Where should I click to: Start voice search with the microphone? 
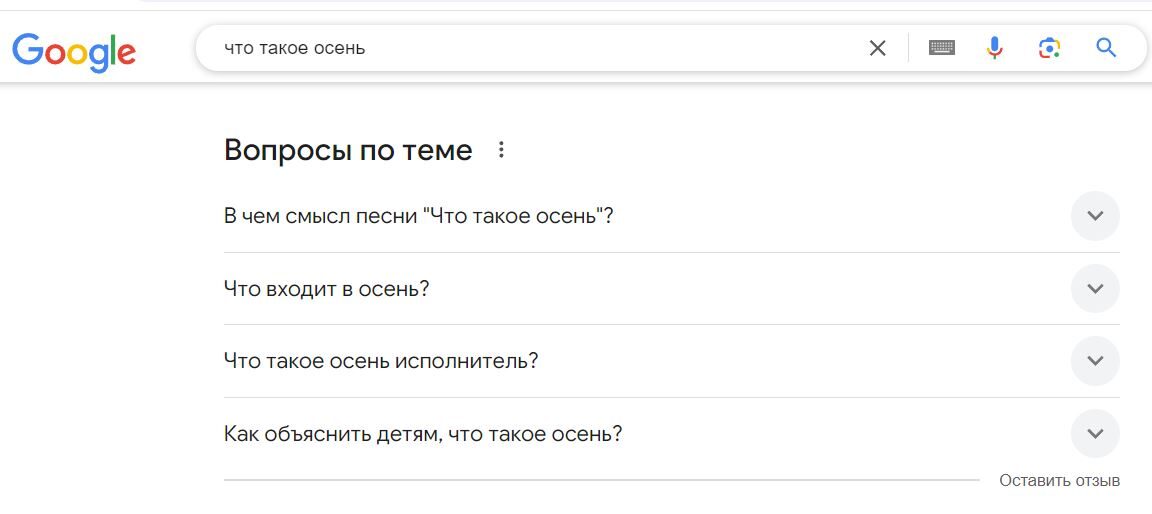pyautogui.click(x=994, y=48)
